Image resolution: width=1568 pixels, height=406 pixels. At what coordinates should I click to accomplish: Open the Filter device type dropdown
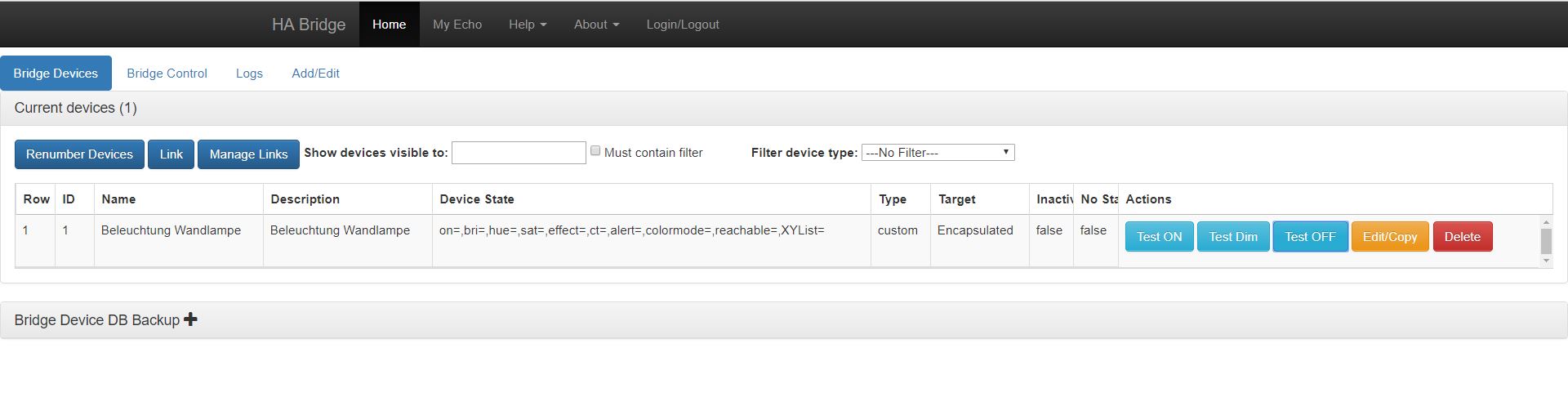938,153
